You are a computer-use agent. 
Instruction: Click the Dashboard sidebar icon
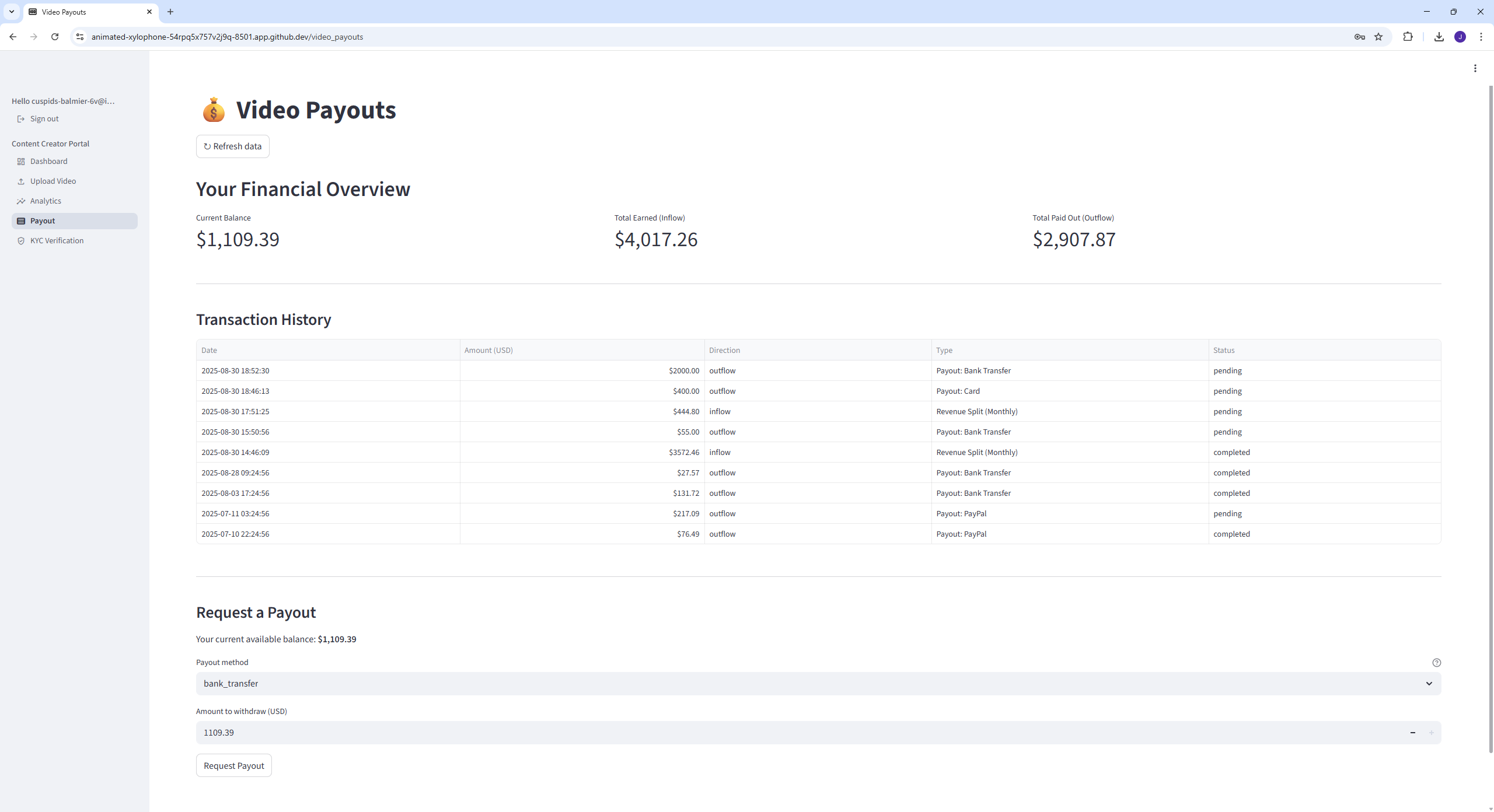pos(21,162)
